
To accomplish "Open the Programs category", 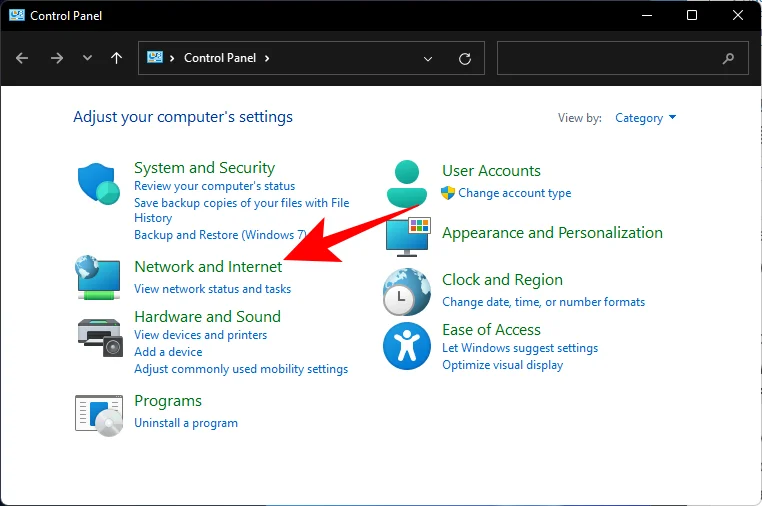I will (168, 401).
